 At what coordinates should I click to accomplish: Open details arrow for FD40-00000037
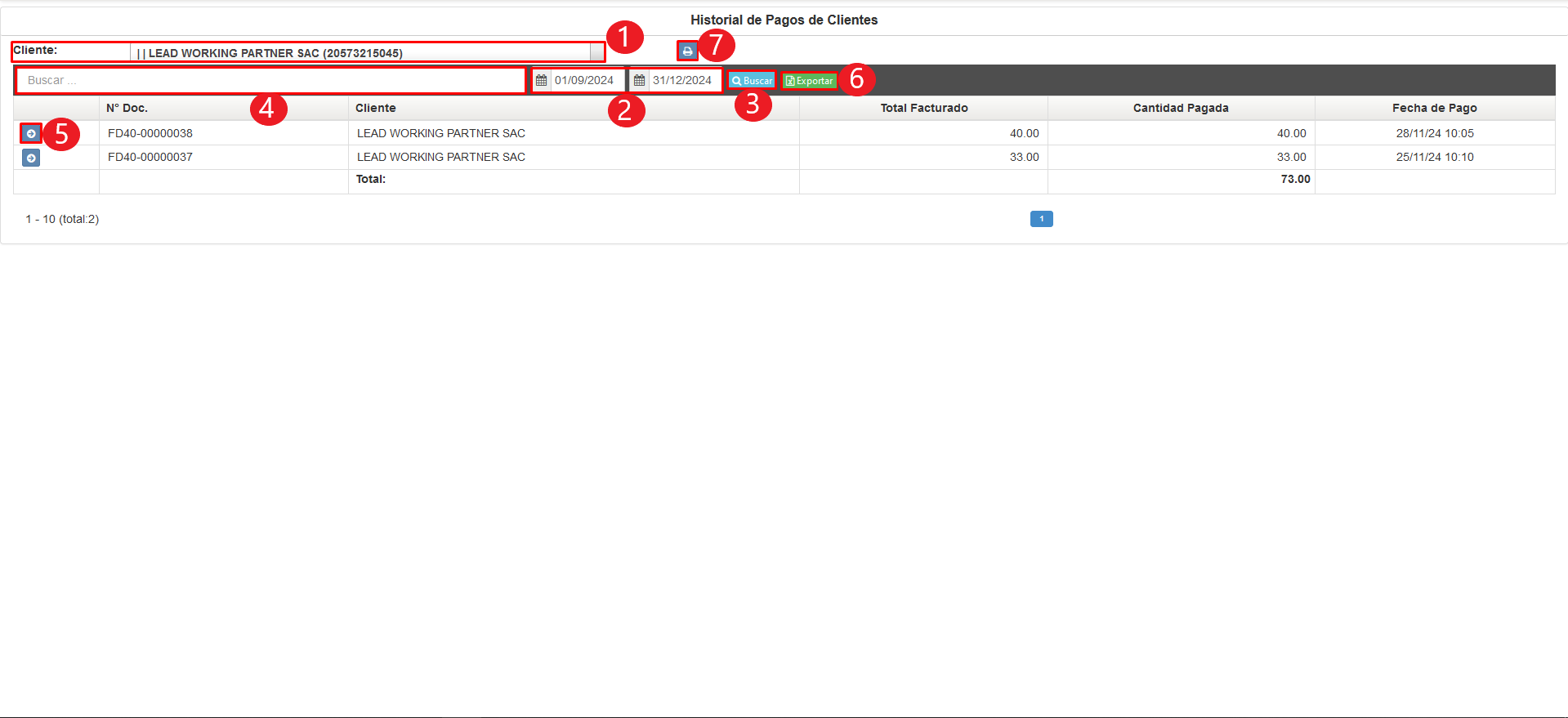click(31, 158)
